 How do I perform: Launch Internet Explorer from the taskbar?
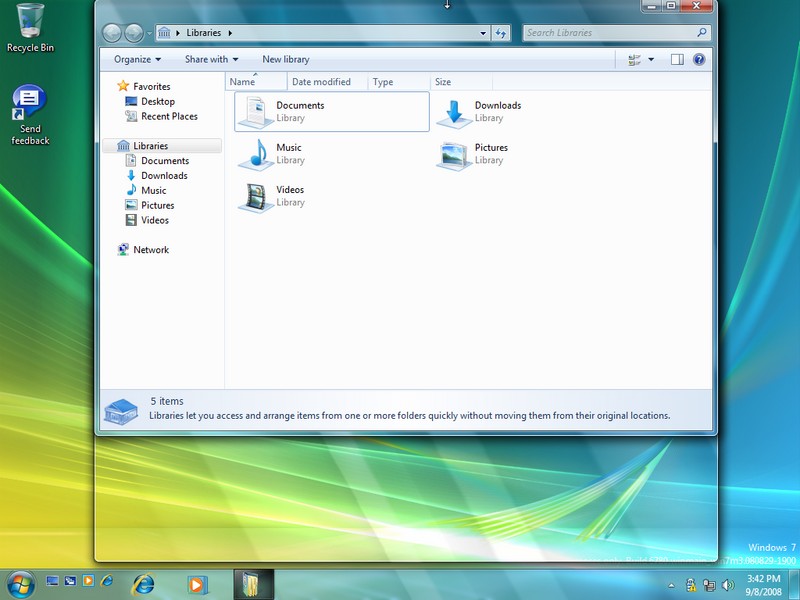pos(144,582)
